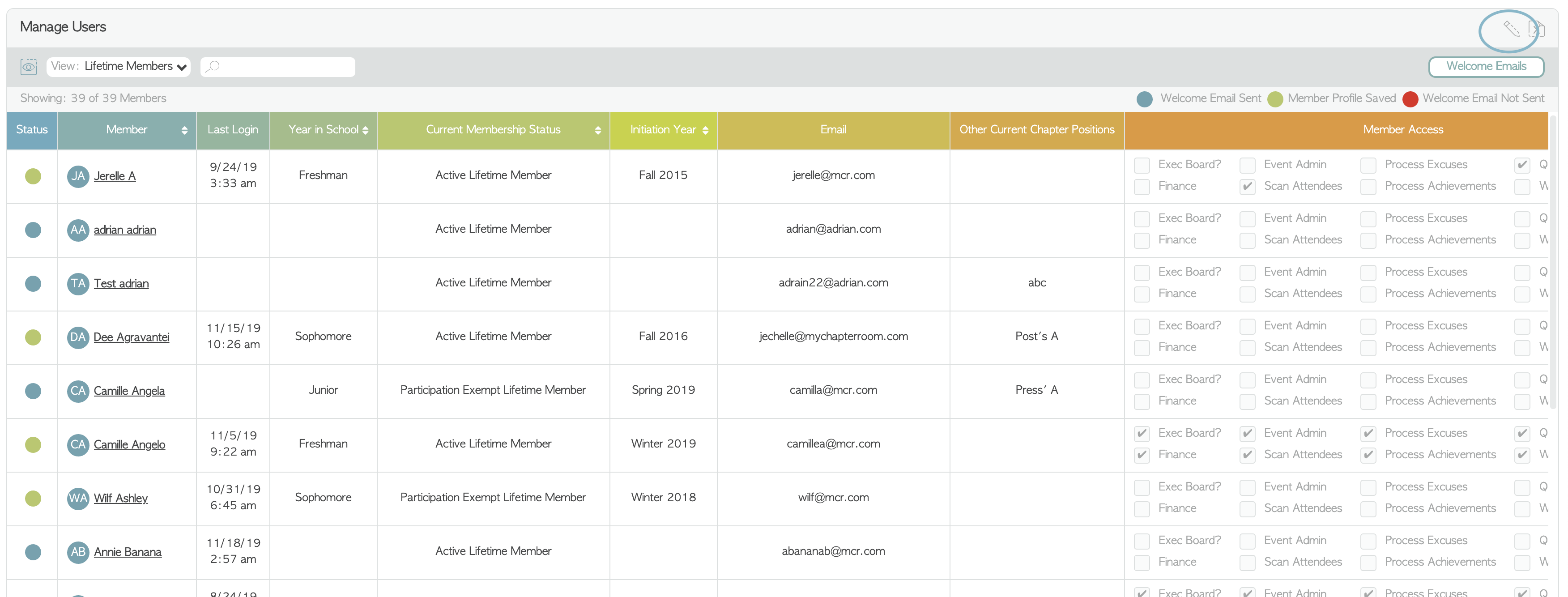Open Camille Angela's member profile link
Viewport: 1568px width, 597px height.
tap(129, 391)
